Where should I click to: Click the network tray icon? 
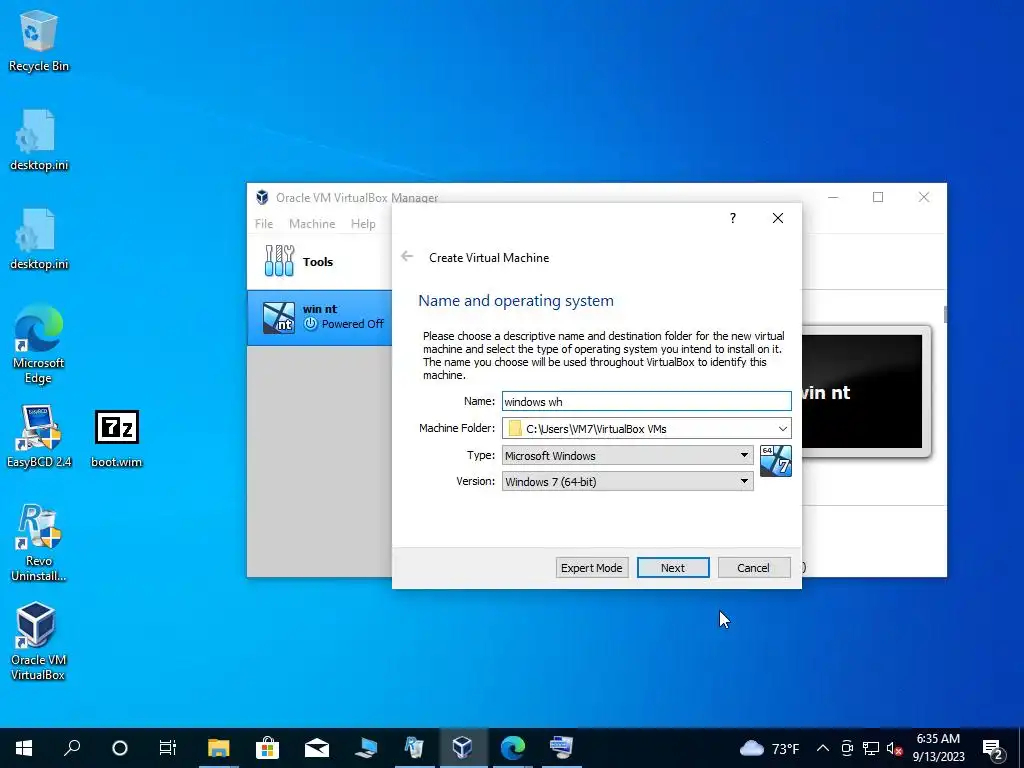871,748
